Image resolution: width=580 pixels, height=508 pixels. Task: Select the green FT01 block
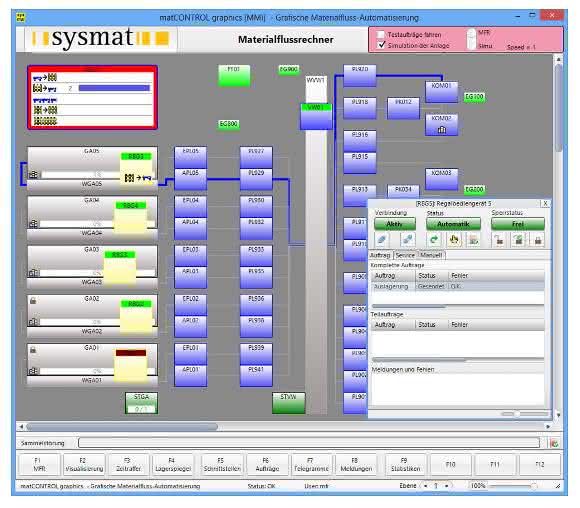(x=234, y=75)
